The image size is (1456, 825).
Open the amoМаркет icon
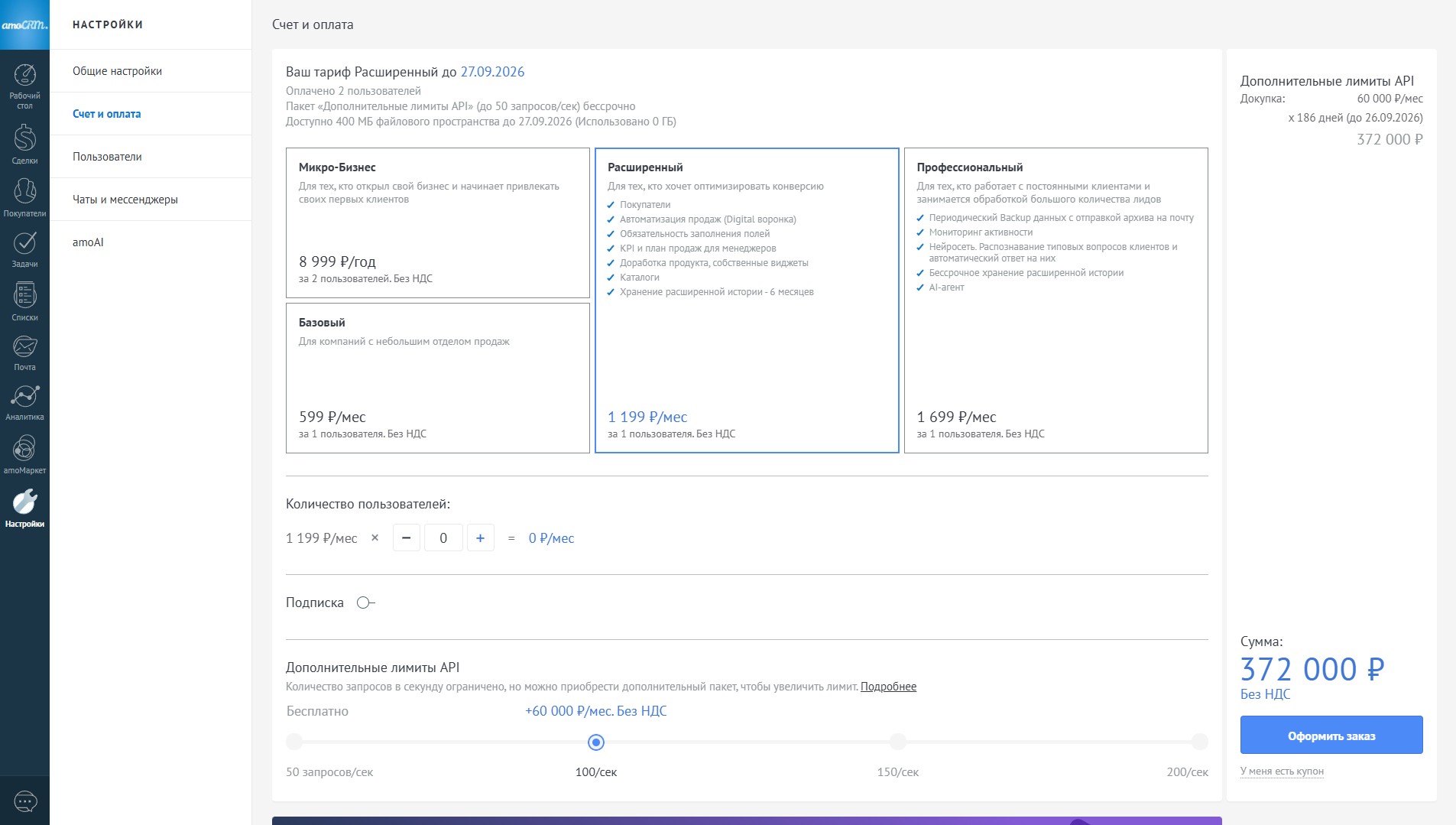tap(24, 453)
